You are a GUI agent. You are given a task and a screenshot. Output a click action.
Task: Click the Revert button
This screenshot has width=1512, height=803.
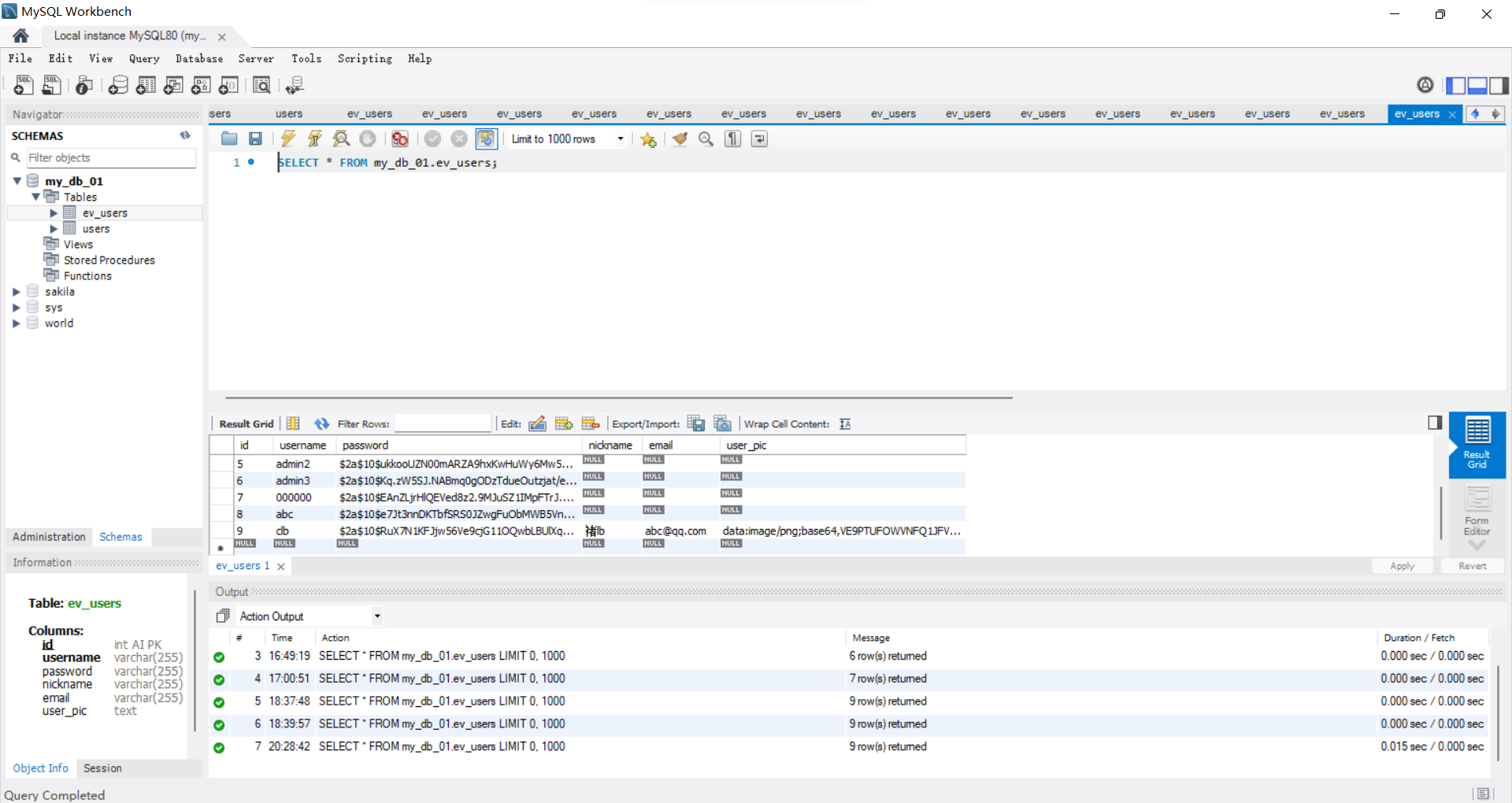point(1472,566)
